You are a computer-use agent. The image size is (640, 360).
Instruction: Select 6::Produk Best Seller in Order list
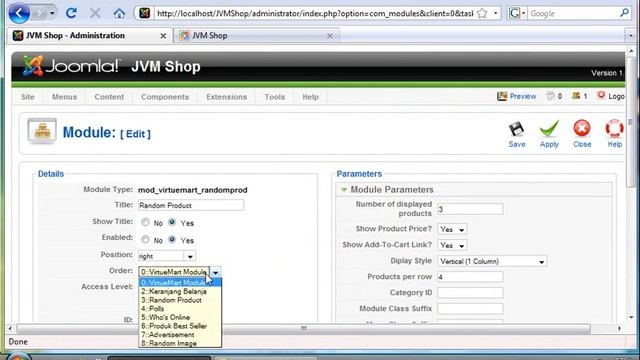pyautogui.click(x=180, y=326)
